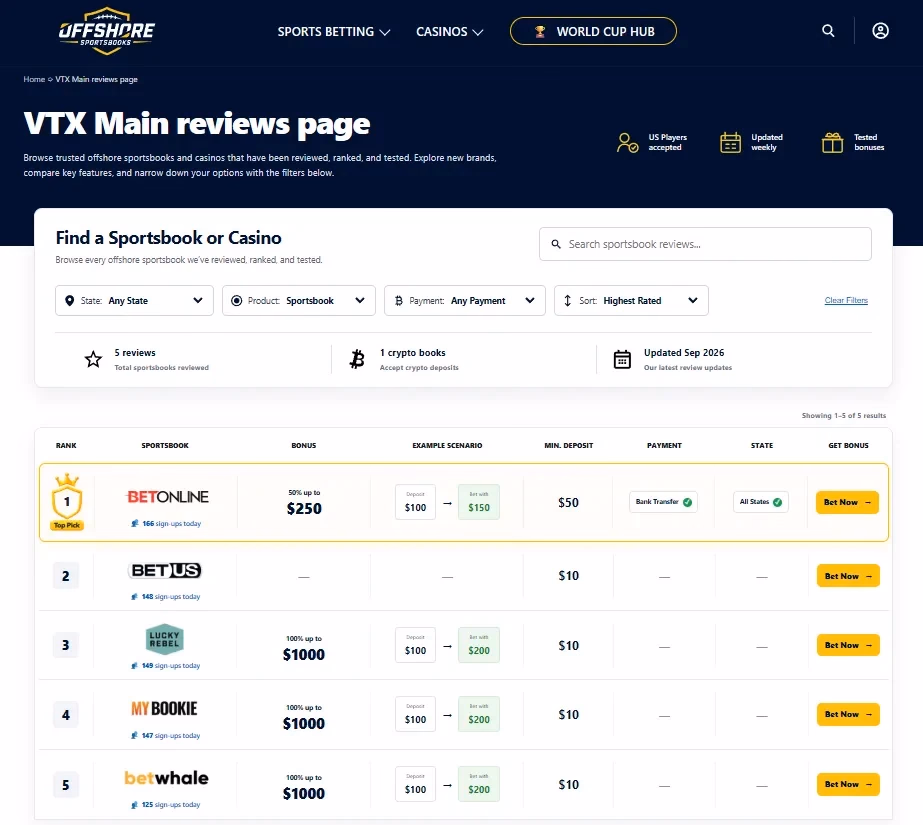Click the MyBookie logo
Viewport: 923px width, 825px height.
coord(164,708)
